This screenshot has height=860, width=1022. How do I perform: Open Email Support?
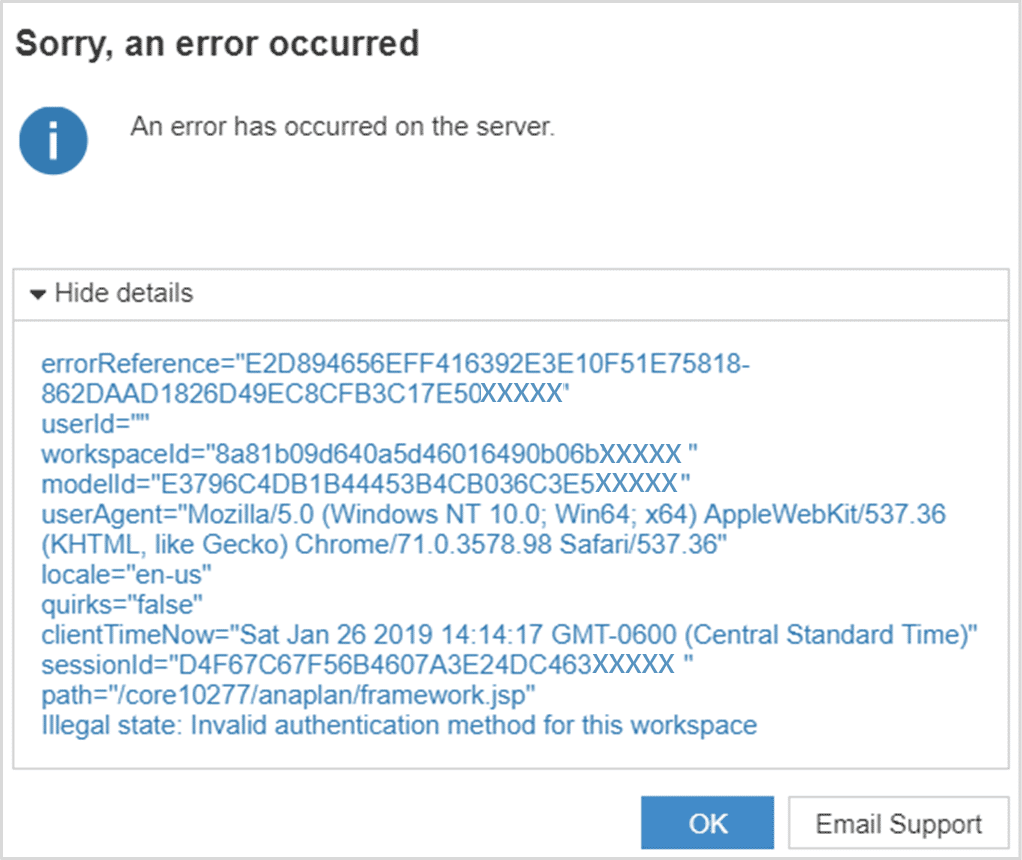point(897,823)
